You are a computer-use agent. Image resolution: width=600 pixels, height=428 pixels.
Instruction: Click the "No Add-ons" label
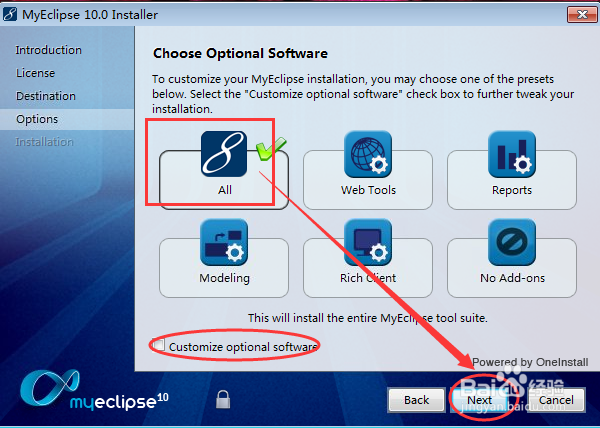coord(512,278)
